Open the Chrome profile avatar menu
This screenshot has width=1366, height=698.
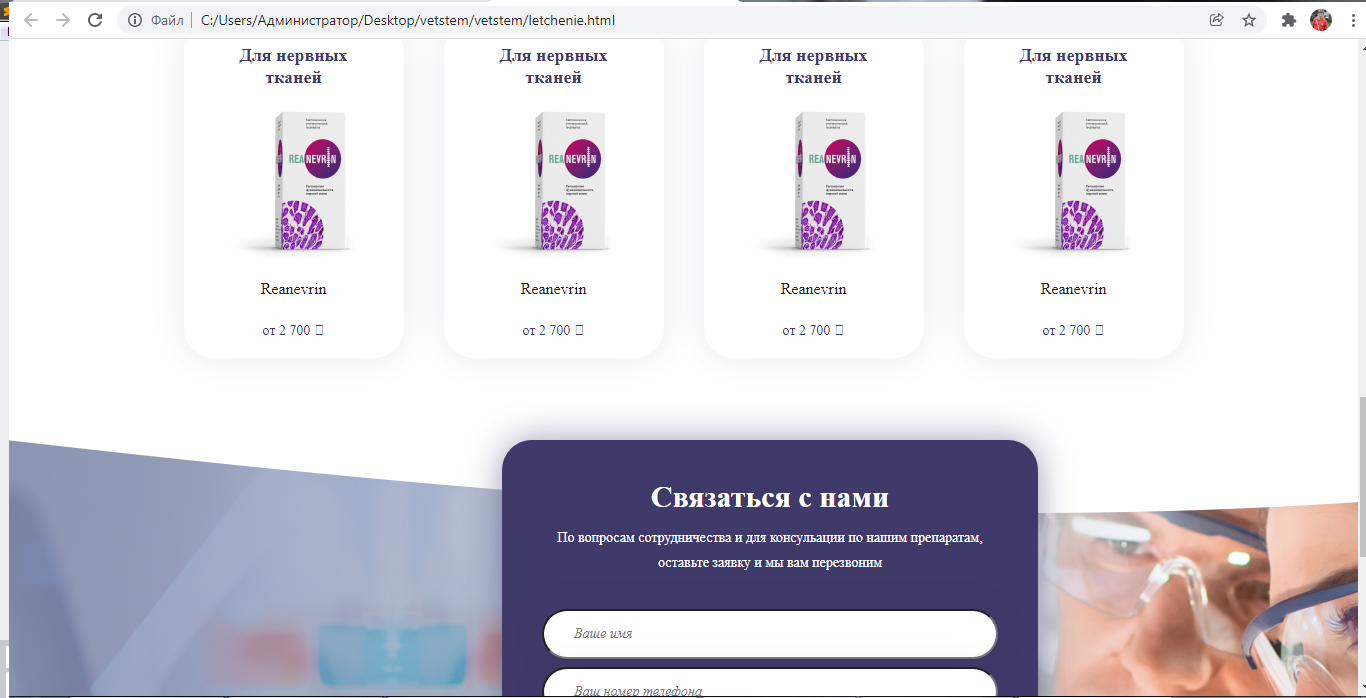pyautogui.click(x=1321, y=20)
